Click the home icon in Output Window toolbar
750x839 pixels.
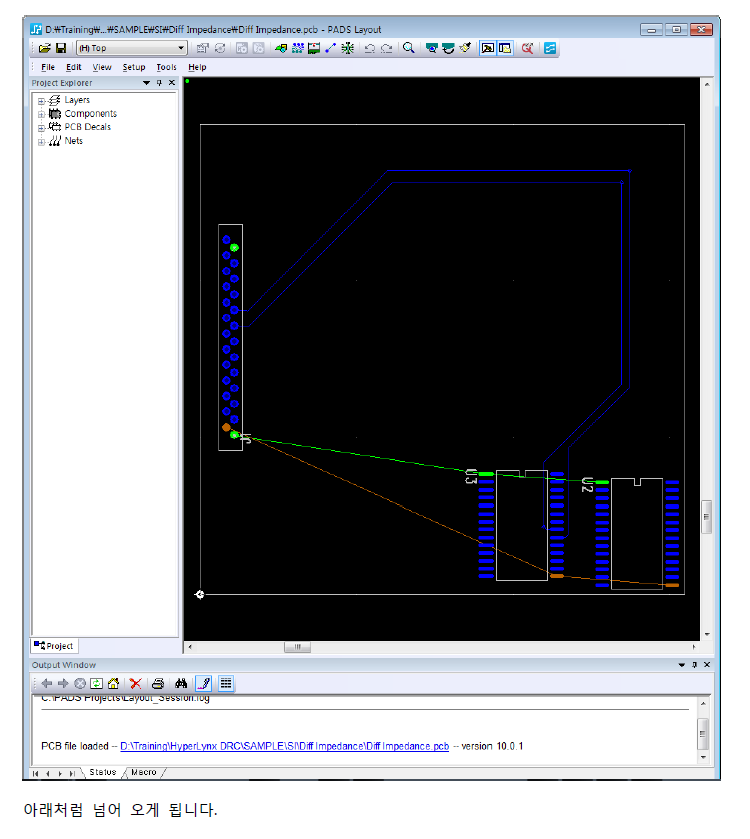(x=114, y=683)
